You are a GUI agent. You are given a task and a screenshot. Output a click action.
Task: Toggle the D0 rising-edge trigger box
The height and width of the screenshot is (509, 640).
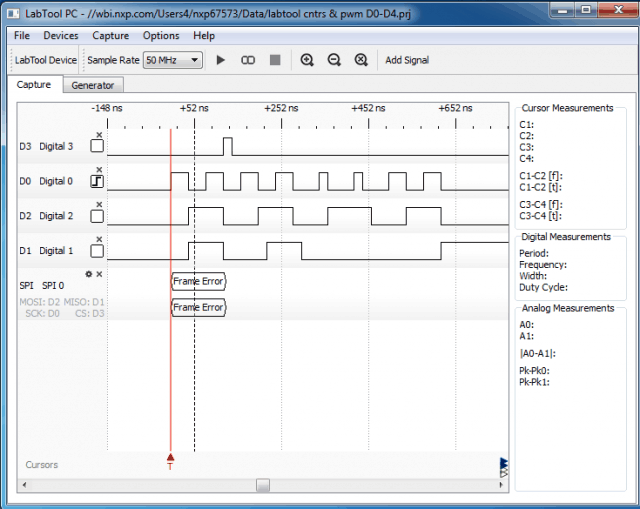coord(97,181)
